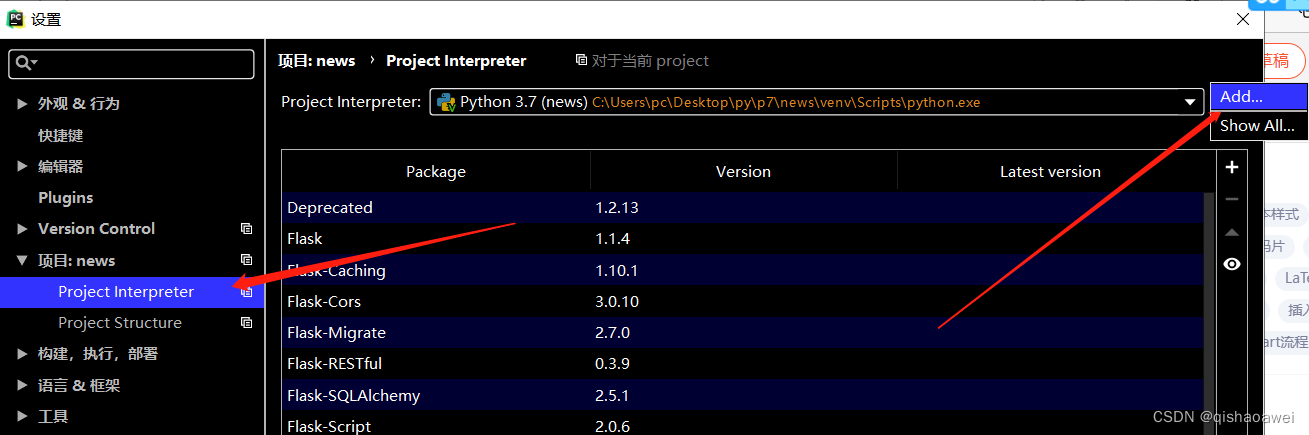Click the minus icon to uninstall package
The width and height of the screenshot is (1309, 435).
point(1232,200)
